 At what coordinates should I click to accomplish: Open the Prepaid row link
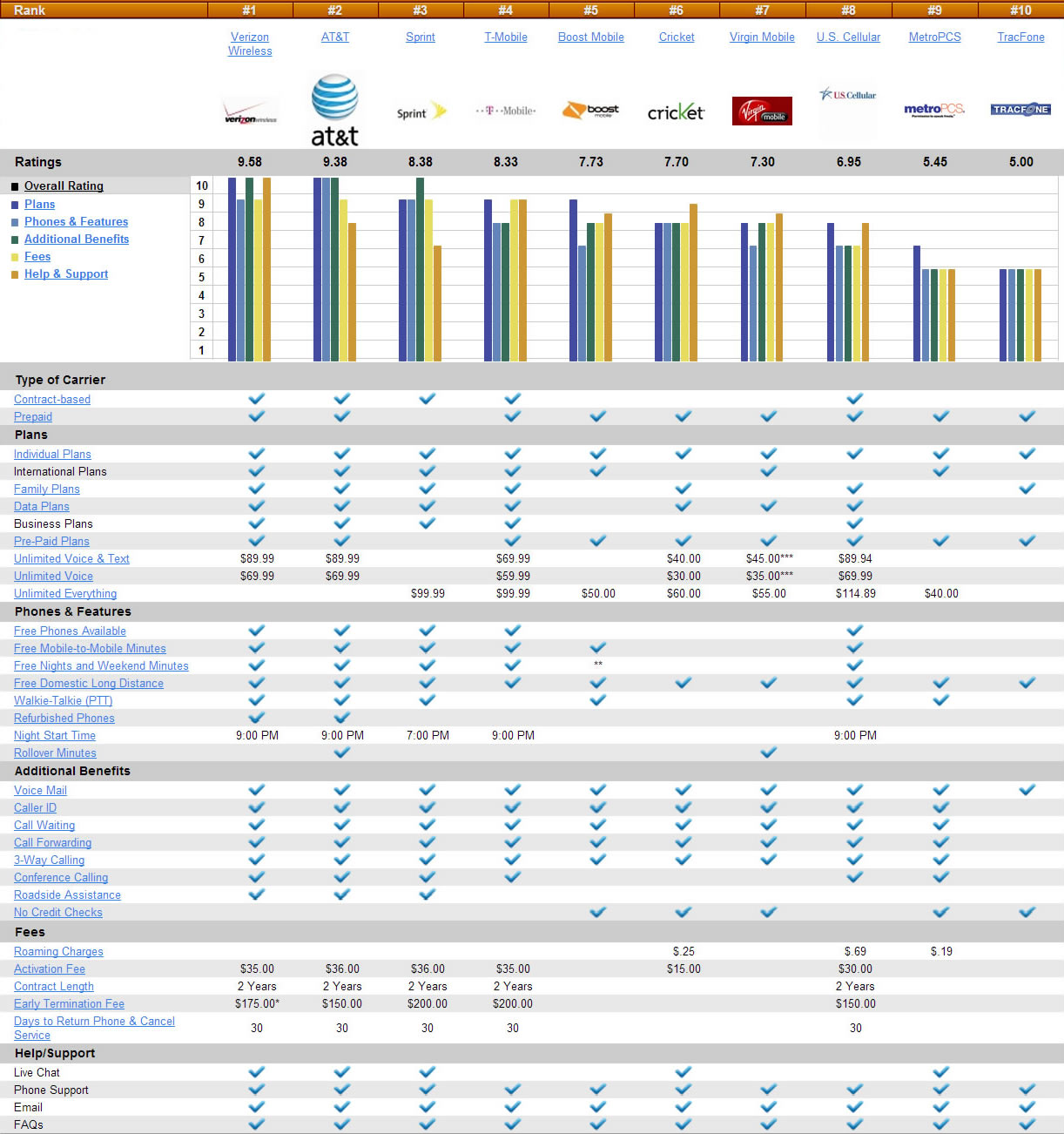click(33, 417)
